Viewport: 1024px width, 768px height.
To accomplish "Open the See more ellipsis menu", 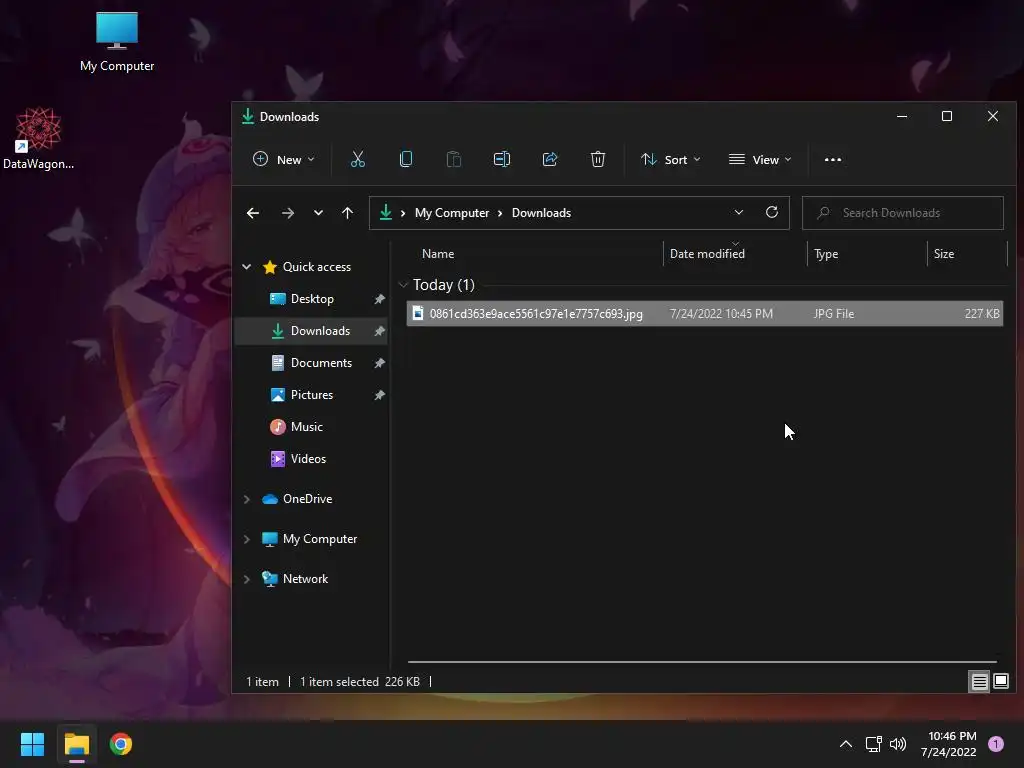I will click(833, 159).
